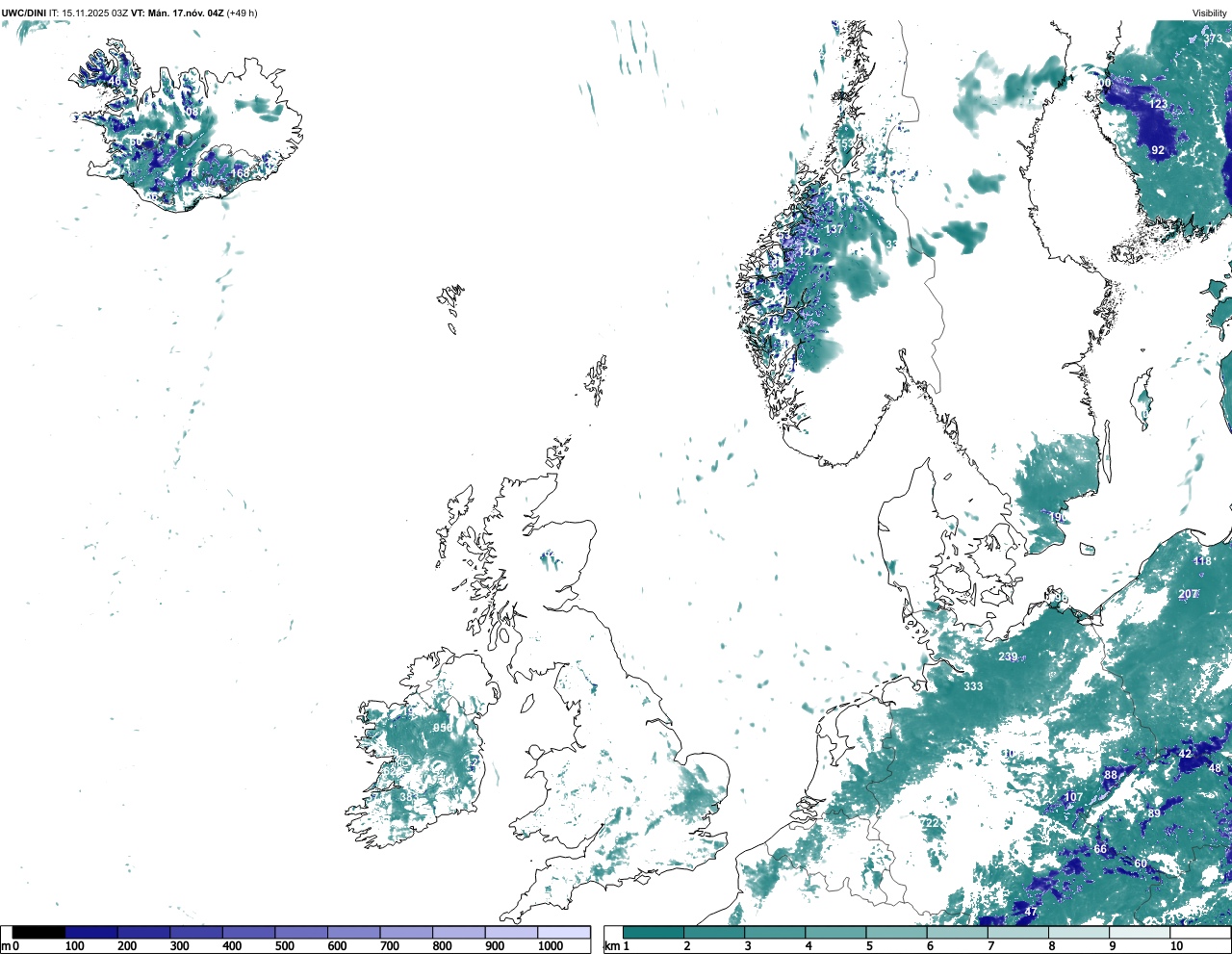This screenshot has height=954, width=1232.
Task: Click the Gotland island outline in the Baltic
Action: point(1144,400)
